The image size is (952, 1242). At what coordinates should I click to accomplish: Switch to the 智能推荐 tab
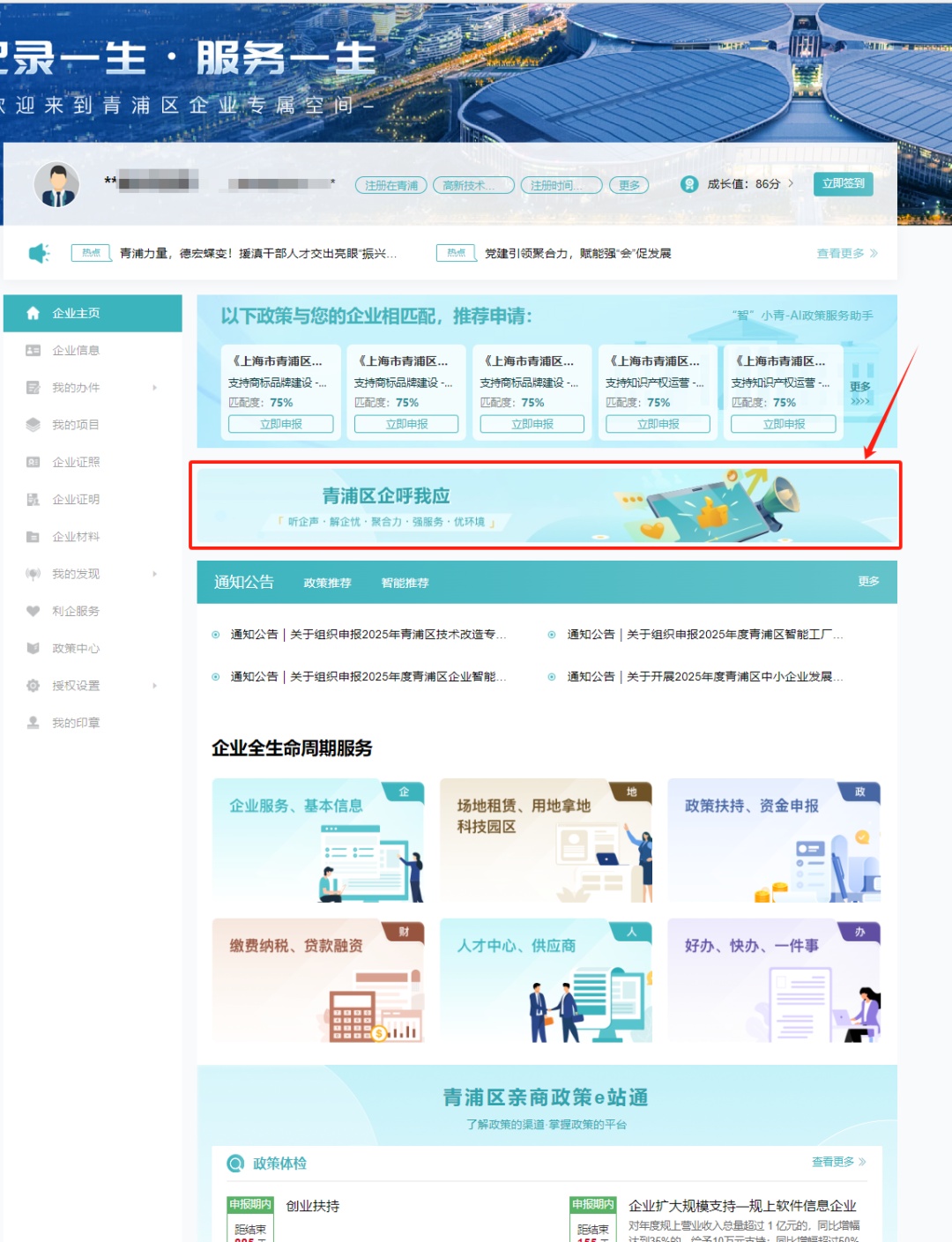click(x=405, y=583)
